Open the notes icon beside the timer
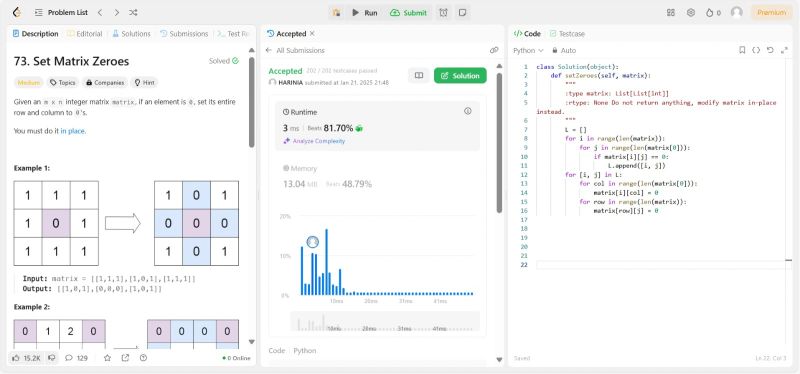 click(462, 13)
